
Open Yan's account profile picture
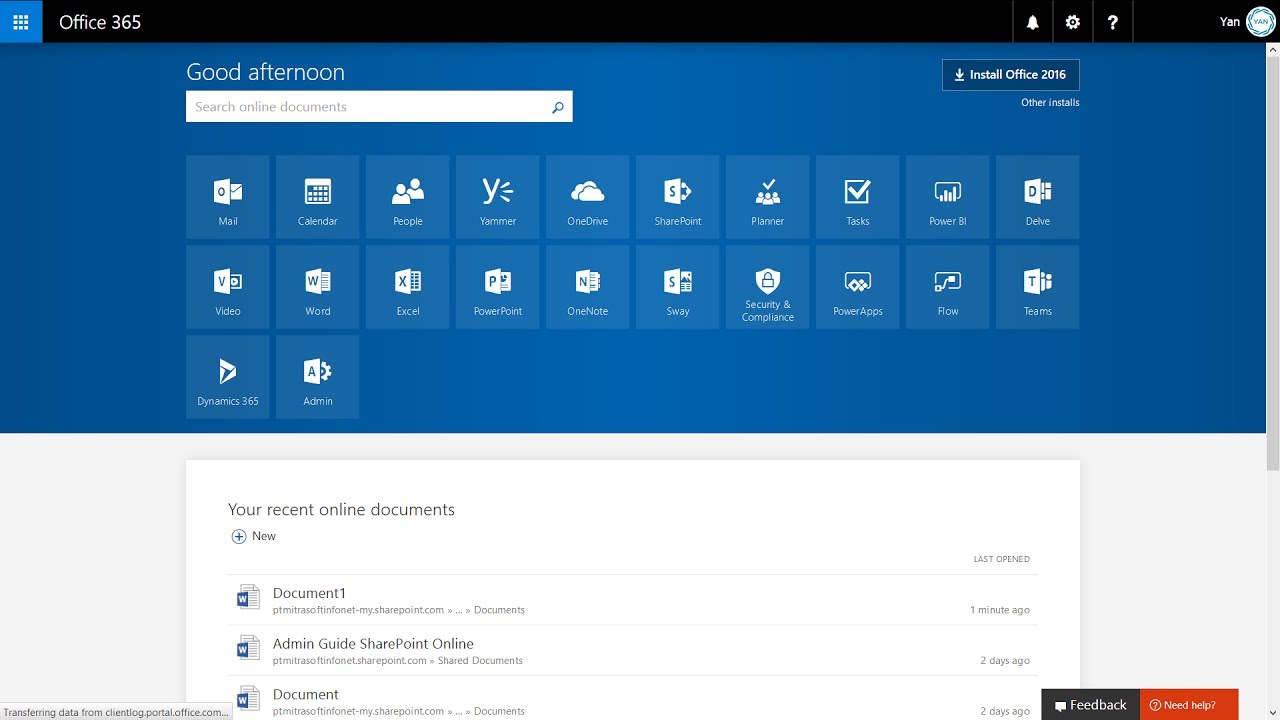click(x=1261, y=22)
